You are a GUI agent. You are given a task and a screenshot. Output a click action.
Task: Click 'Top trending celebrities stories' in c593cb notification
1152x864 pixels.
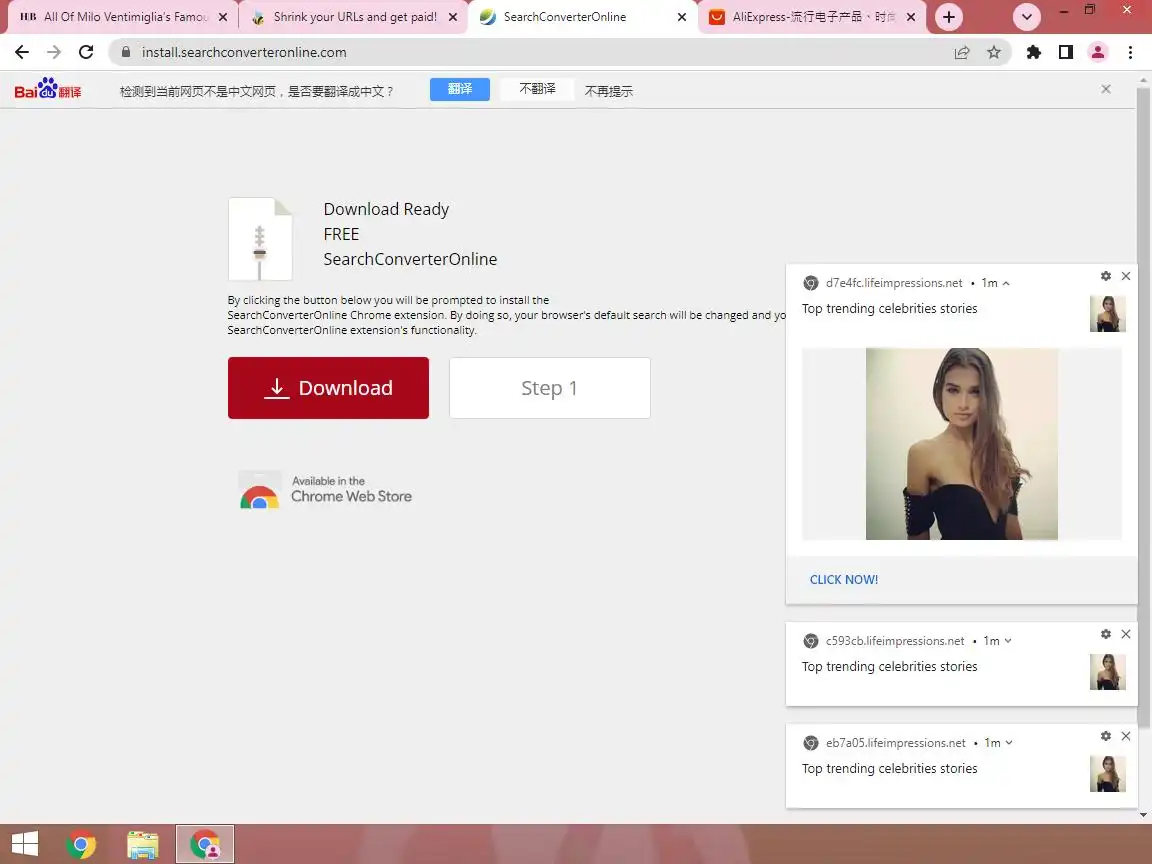pyautogui.click(x=889, y=666)
